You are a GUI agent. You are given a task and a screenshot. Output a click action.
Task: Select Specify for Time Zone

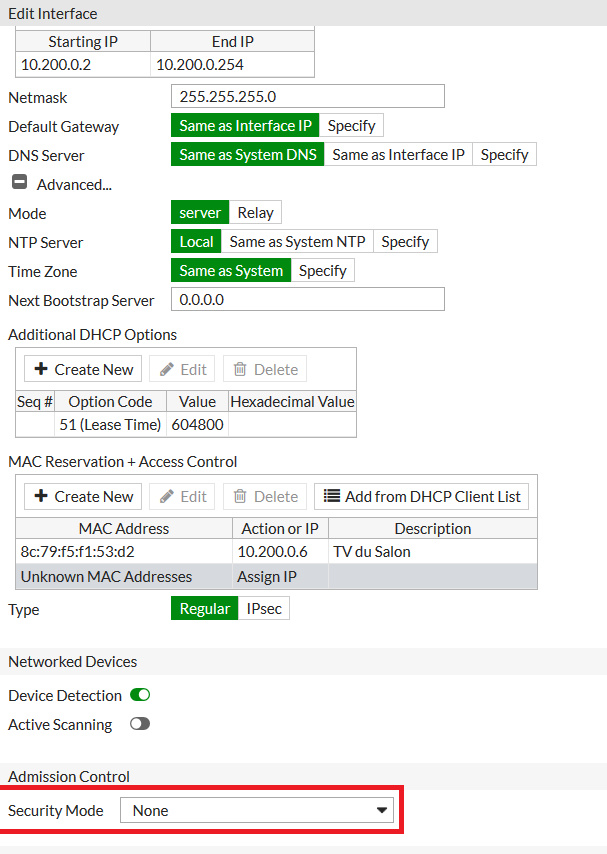[322, 271]
